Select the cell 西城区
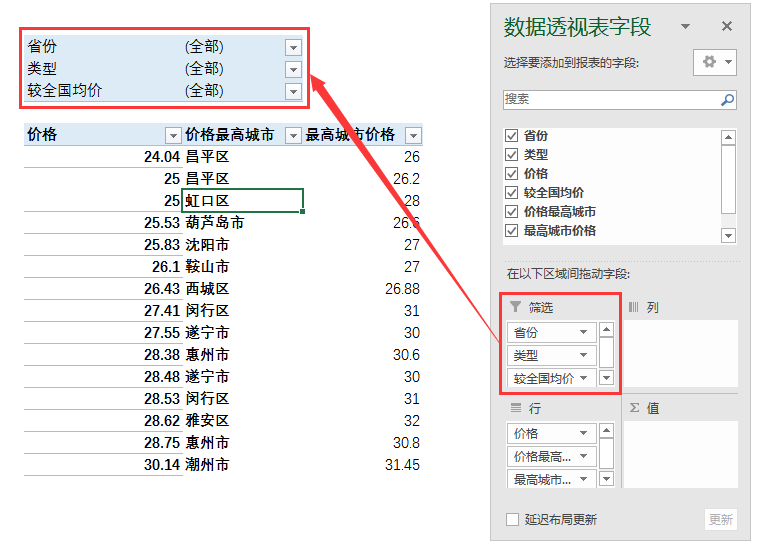The width and height of the screenshot is (770, 548). 243,289
